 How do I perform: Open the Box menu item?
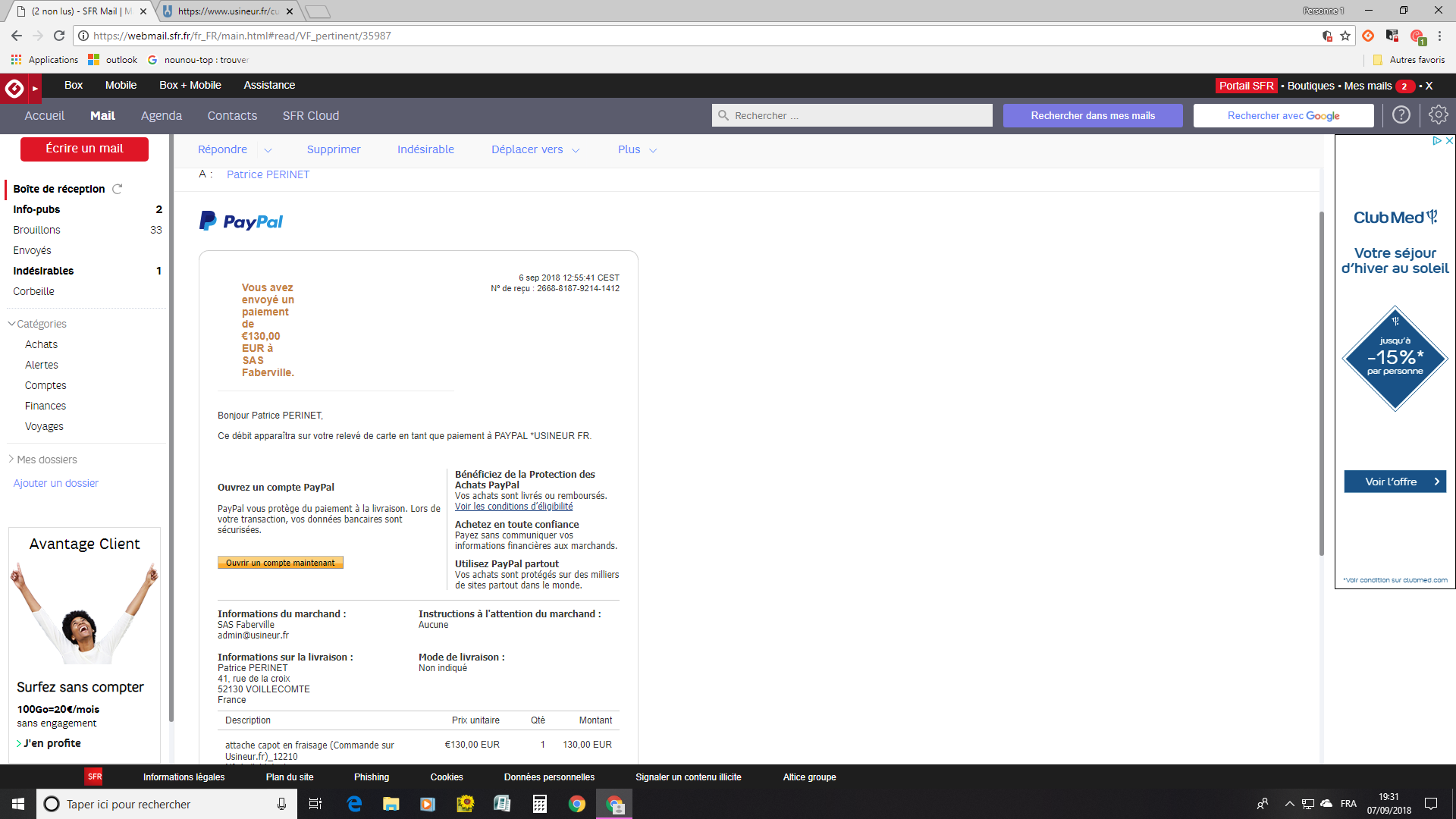[74, 85]
